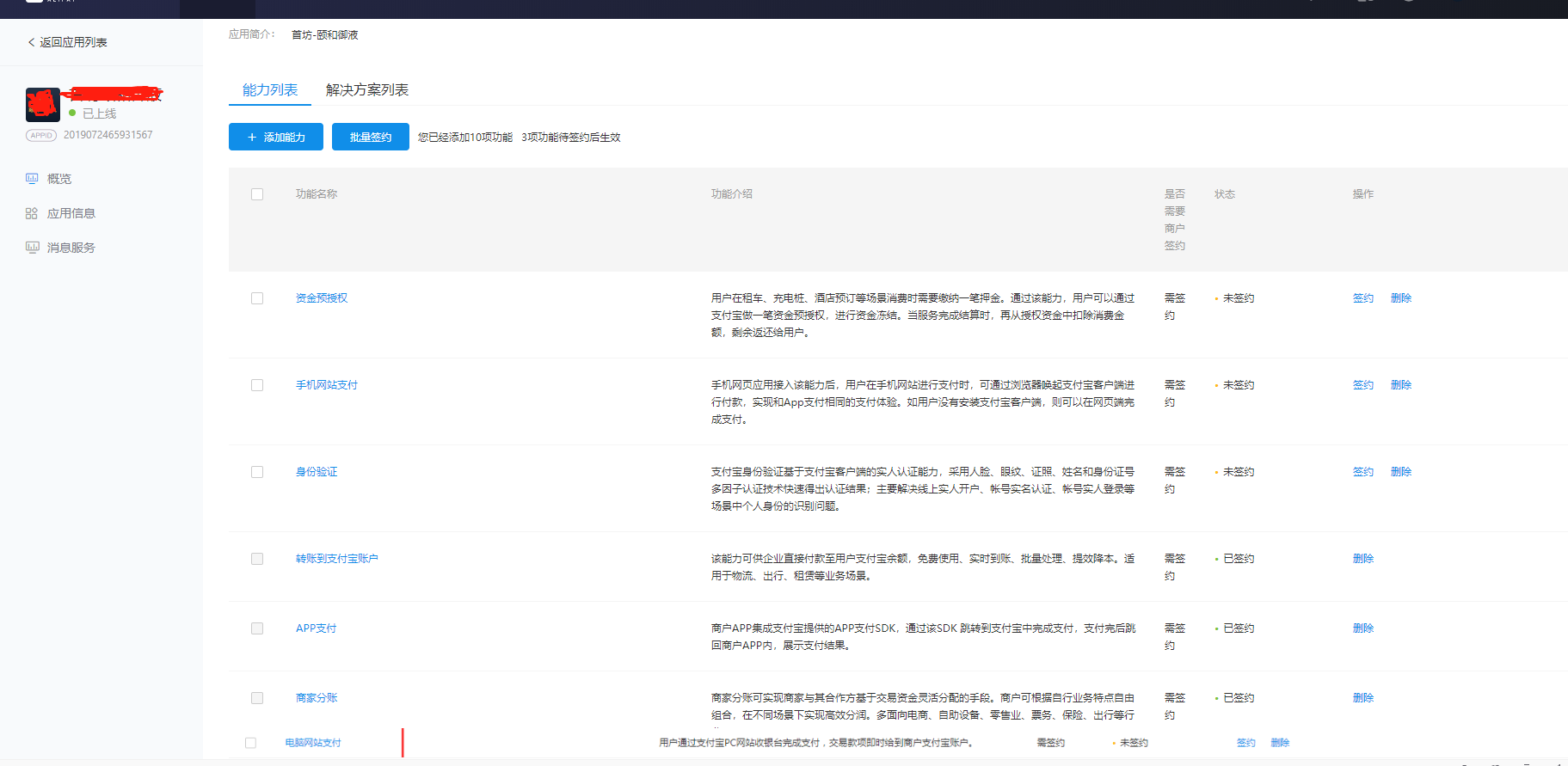Viewport: 1568px width, 766px height.
Task: Click 删除 for 转账到支付宝账户
Action: pyautogui.click(x=1363, y=559)
